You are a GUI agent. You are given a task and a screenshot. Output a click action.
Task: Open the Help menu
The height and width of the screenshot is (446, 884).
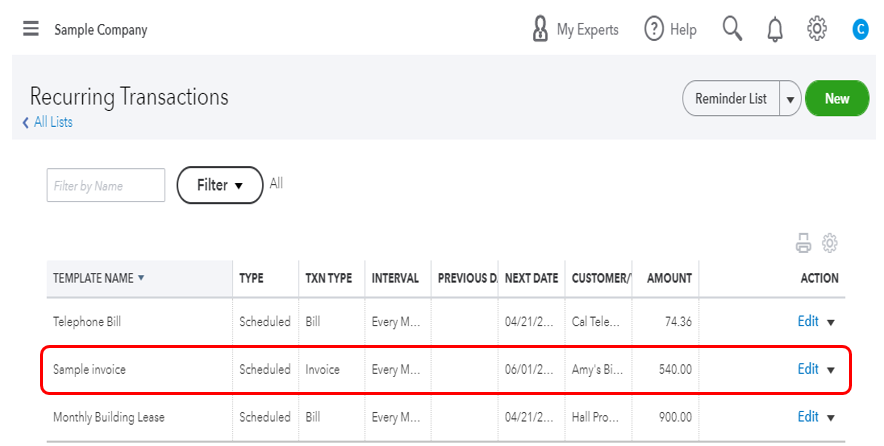[670, 29]
